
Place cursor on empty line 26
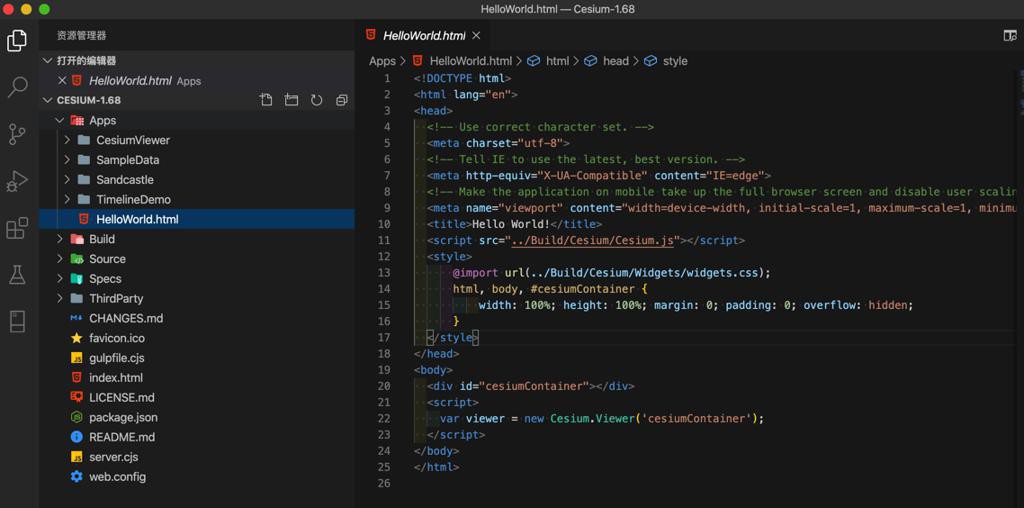pos(714,483)
